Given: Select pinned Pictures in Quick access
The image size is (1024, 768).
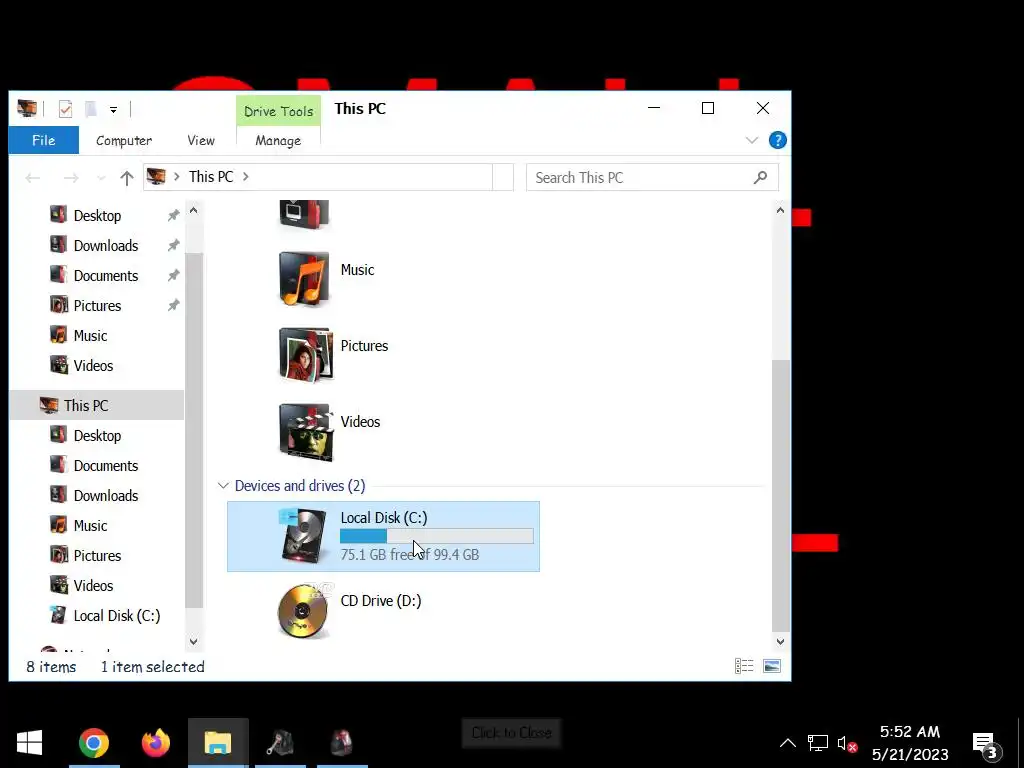Looking at the screenshot, I should point(97,306).
